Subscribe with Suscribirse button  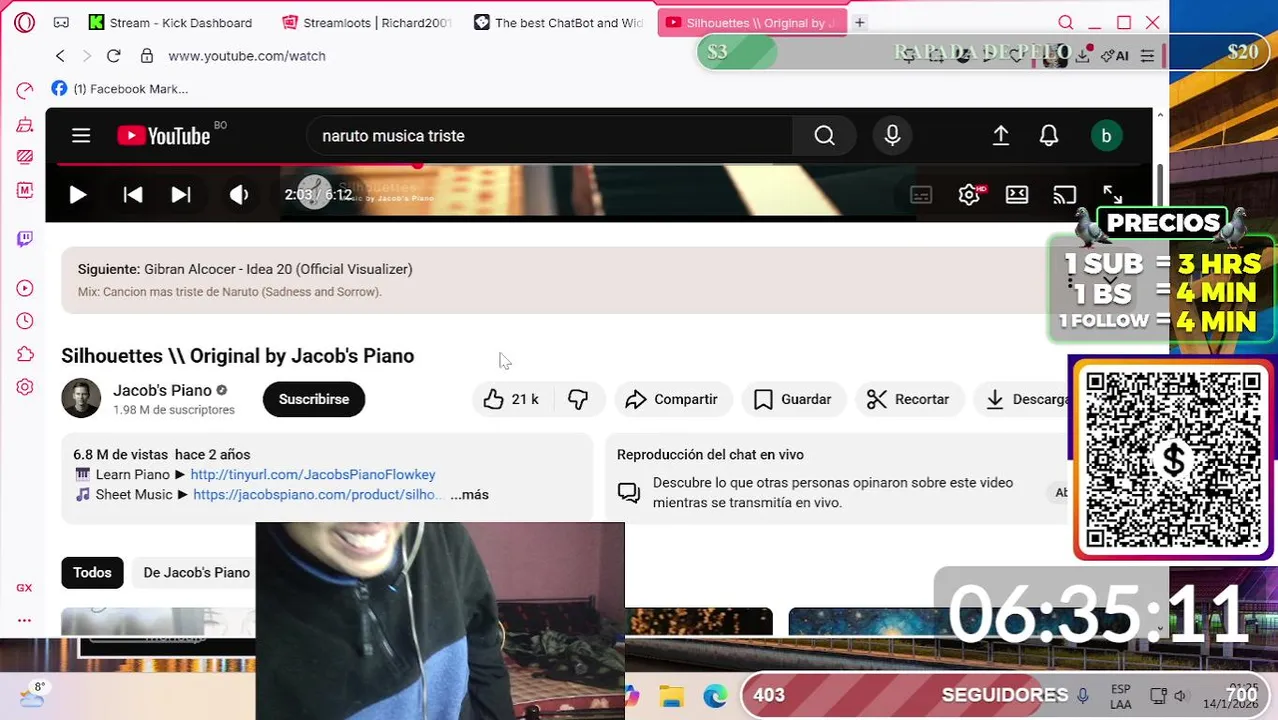[314, 399]
